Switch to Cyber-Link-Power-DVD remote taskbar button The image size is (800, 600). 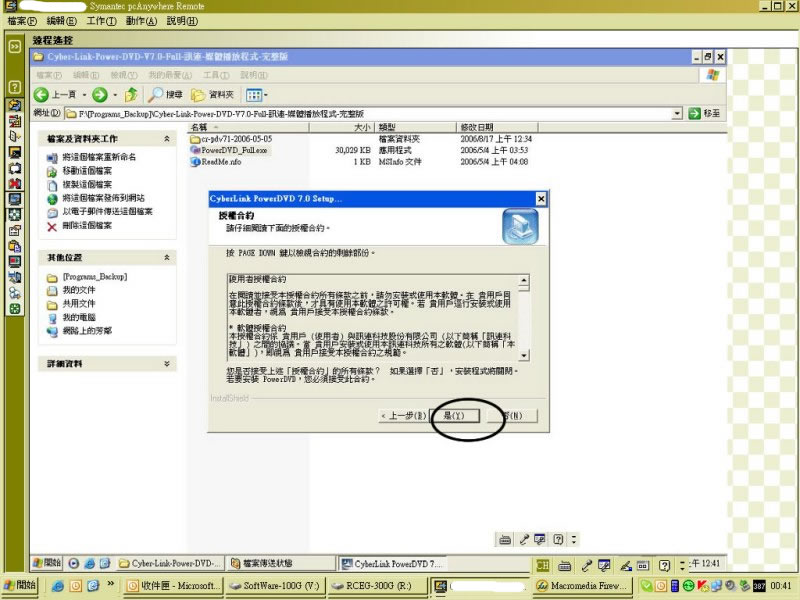click(170, 563)
